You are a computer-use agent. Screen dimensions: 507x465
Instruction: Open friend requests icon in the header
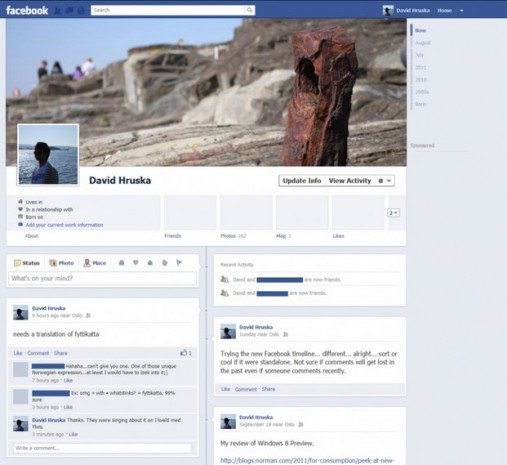coord(58,11)
